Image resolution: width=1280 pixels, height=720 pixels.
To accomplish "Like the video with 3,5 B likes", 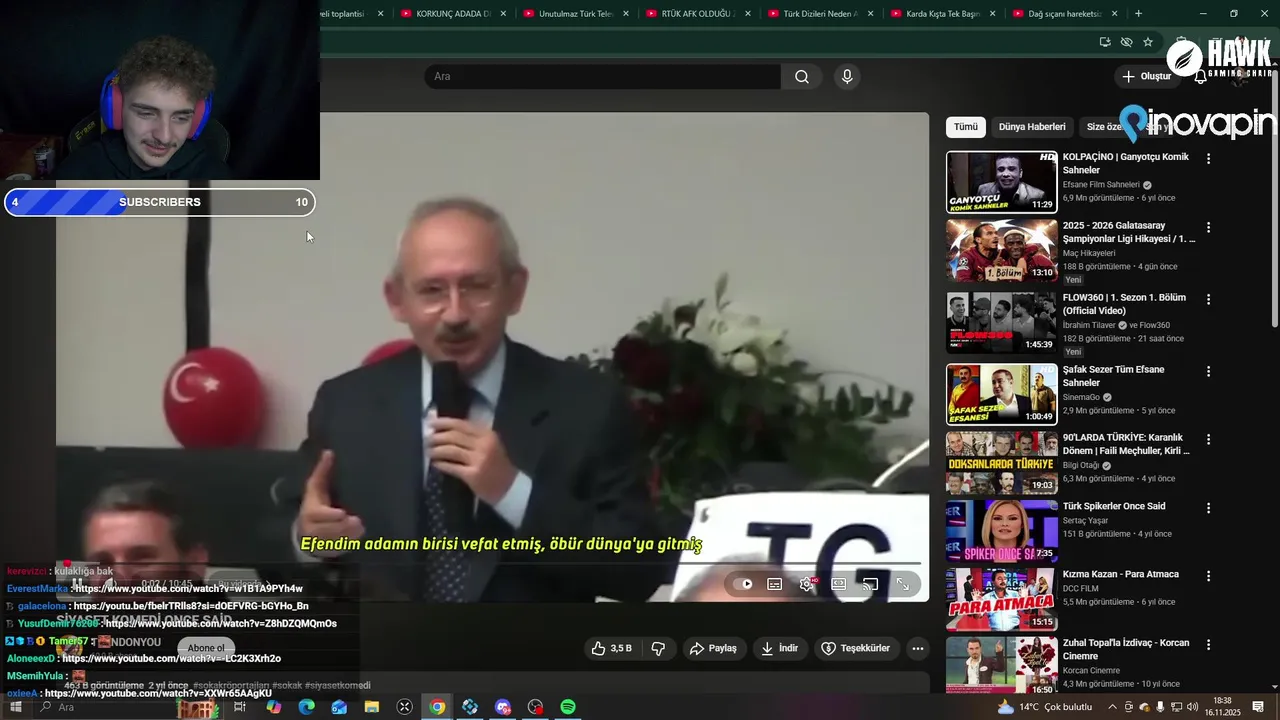I will (x=611, y=648).
